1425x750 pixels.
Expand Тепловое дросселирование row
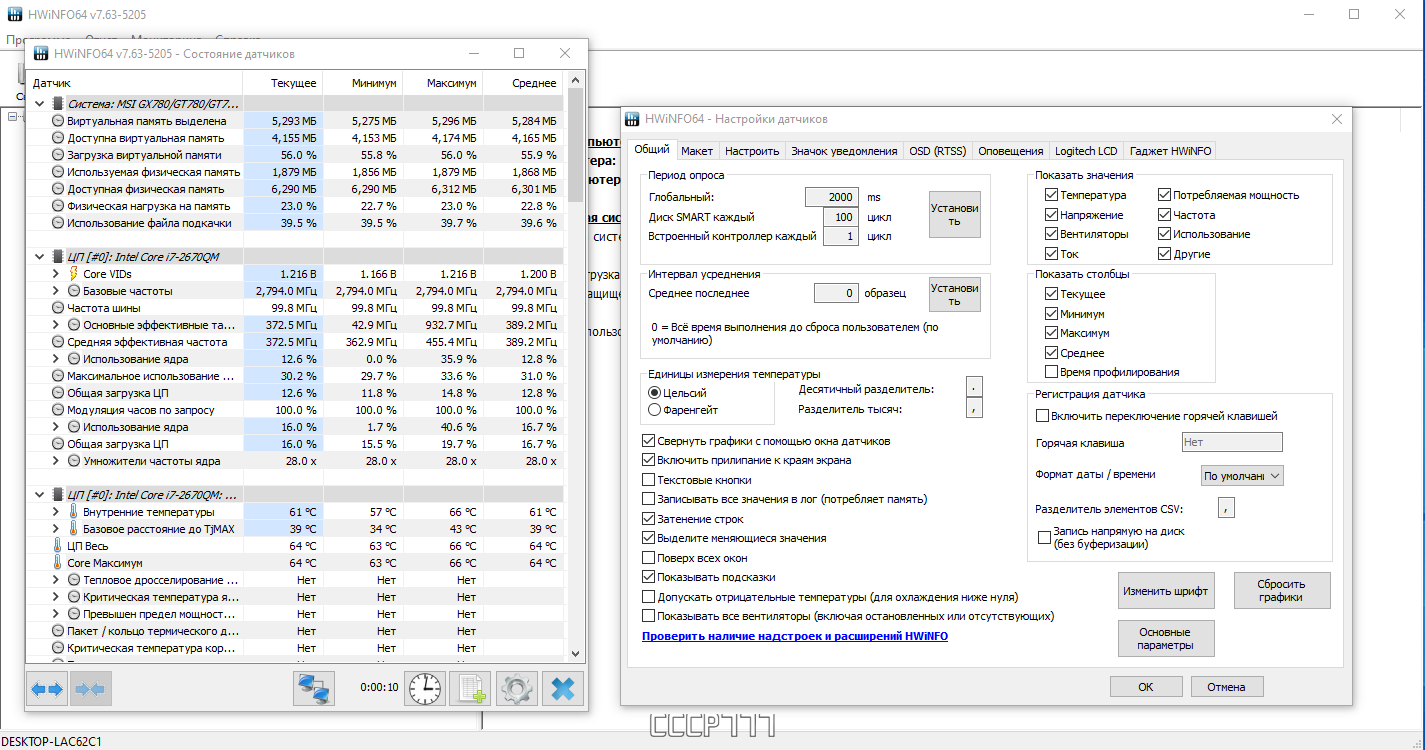click(55, 579)
